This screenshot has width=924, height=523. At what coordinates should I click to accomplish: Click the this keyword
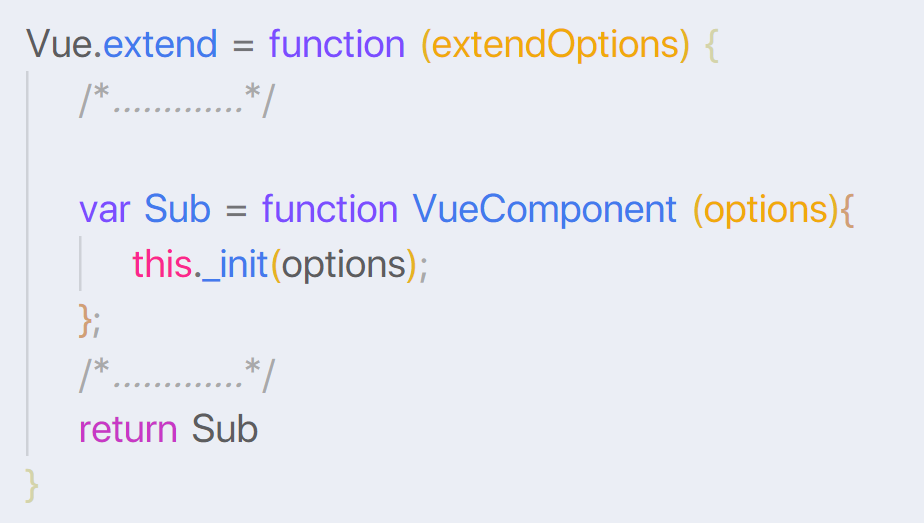[x=162, y=264]
